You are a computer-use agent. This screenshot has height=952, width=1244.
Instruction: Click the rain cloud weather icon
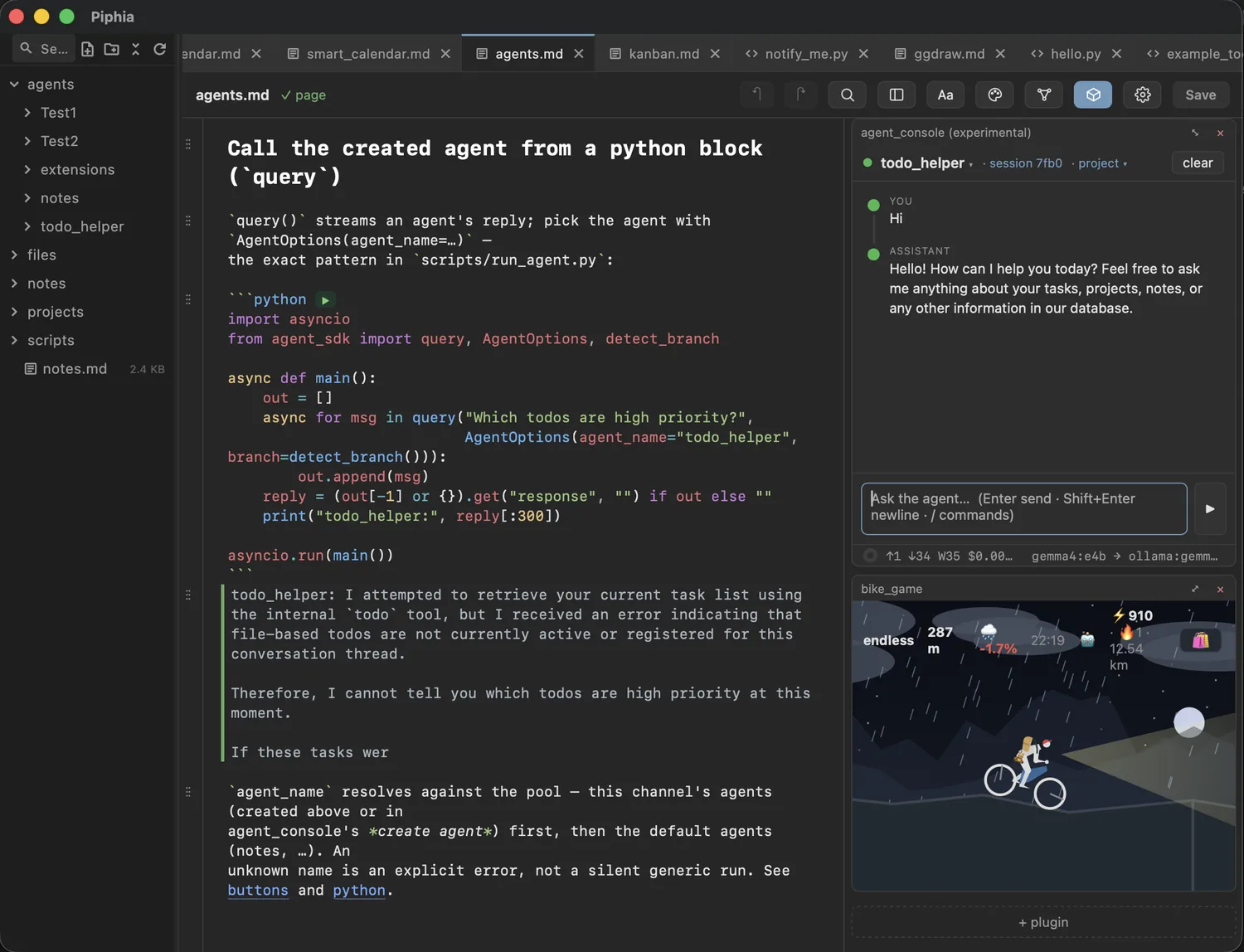point(989,633)
